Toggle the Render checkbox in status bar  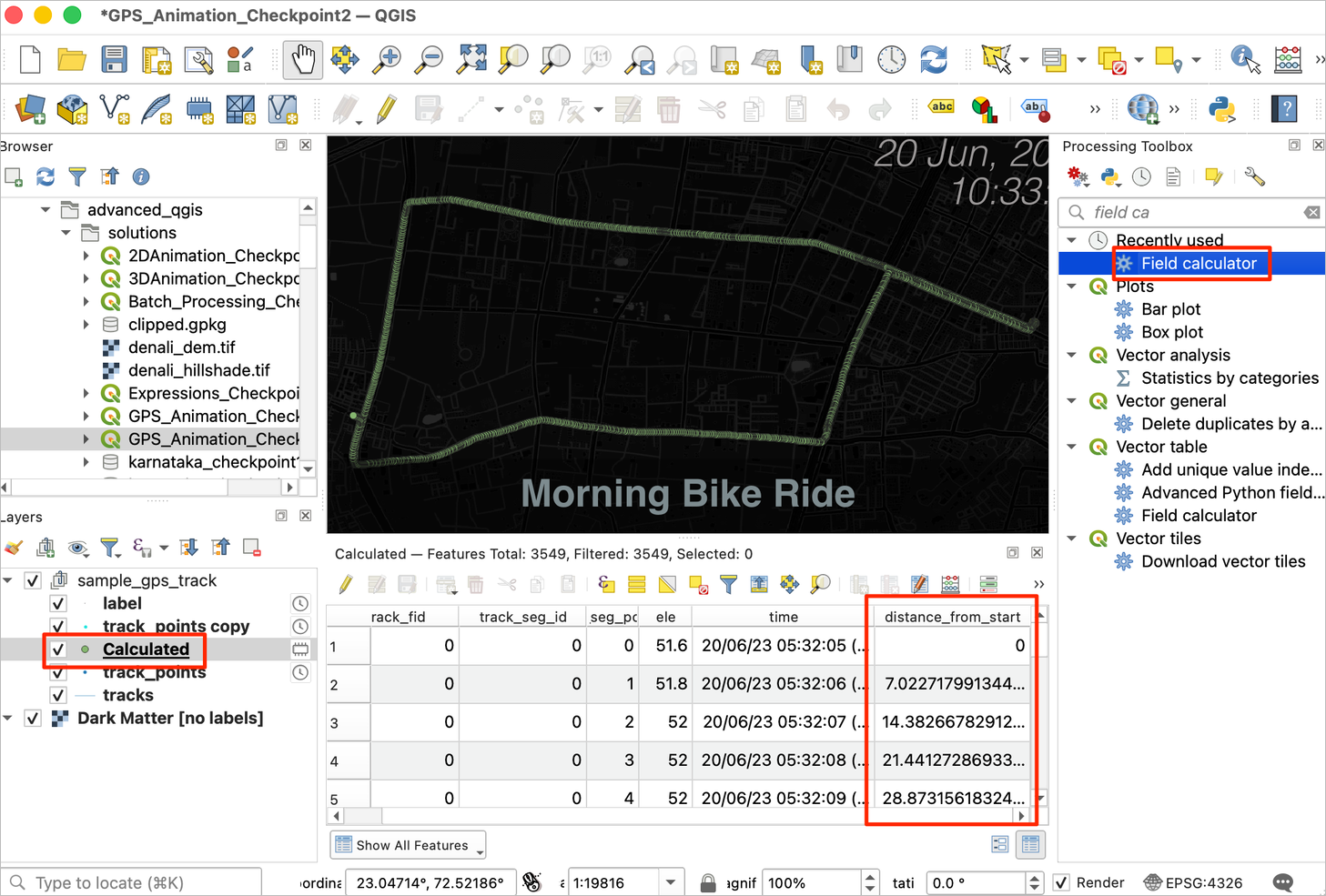point(1061,882)
